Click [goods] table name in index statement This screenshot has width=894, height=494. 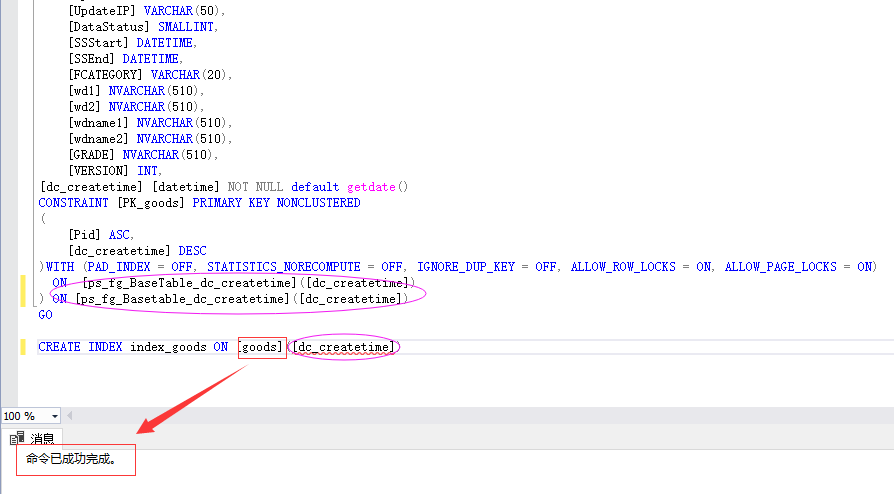pyautogui.click(x=262, y=347)
